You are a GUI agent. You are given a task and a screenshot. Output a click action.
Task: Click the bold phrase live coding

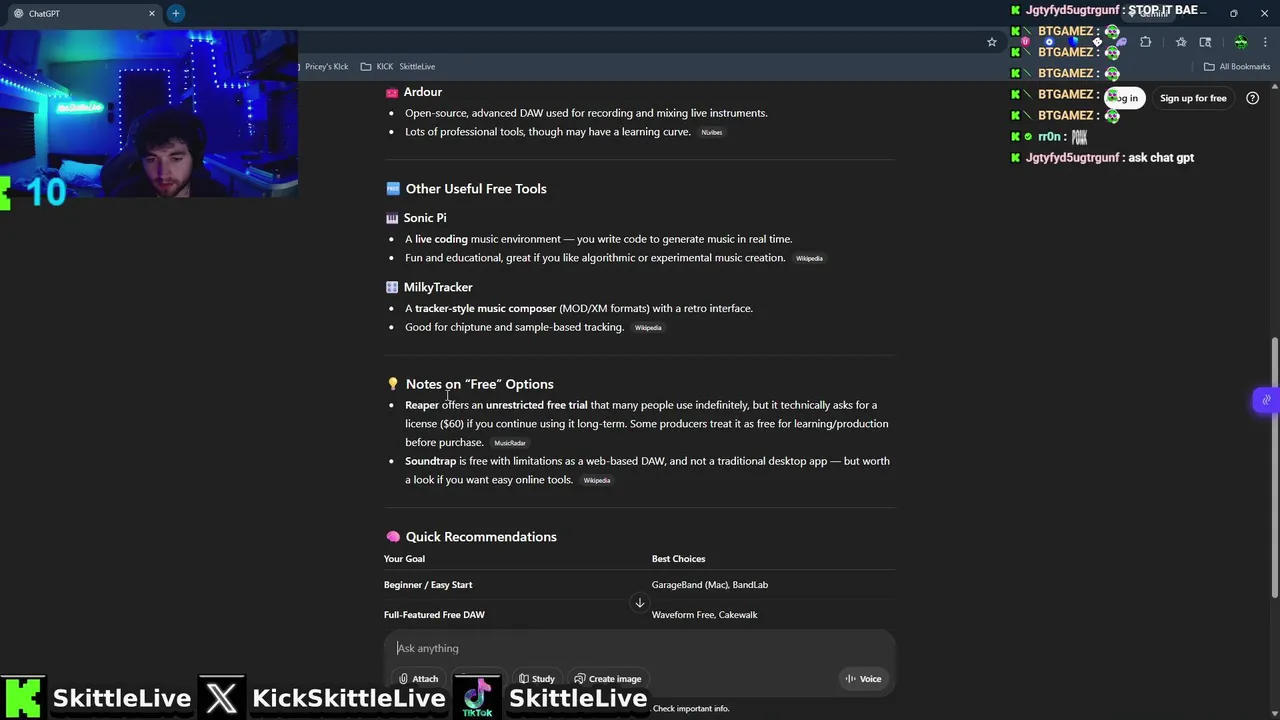(x=441, y=239)
